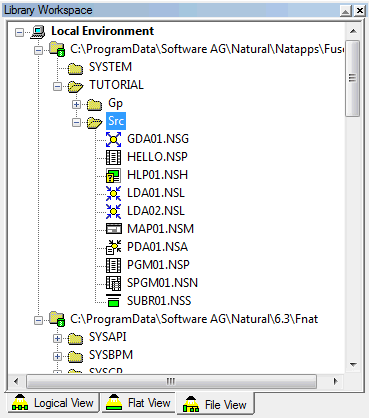Click the GDA01.NSG global data area icon
Image resolution: width=369 pixels, height=418 pixels.
pyautogui.click(x=113, y=139)
